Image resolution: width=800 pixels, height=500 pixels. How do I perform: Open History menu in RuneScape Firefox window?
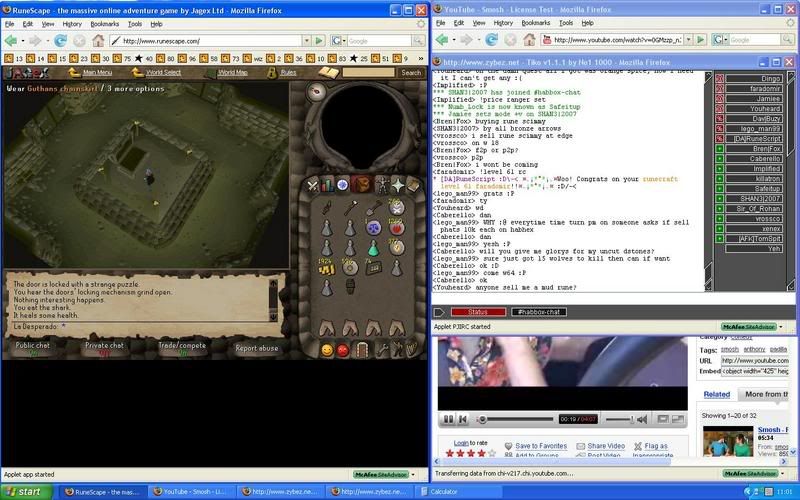click(x=72, y=24)
